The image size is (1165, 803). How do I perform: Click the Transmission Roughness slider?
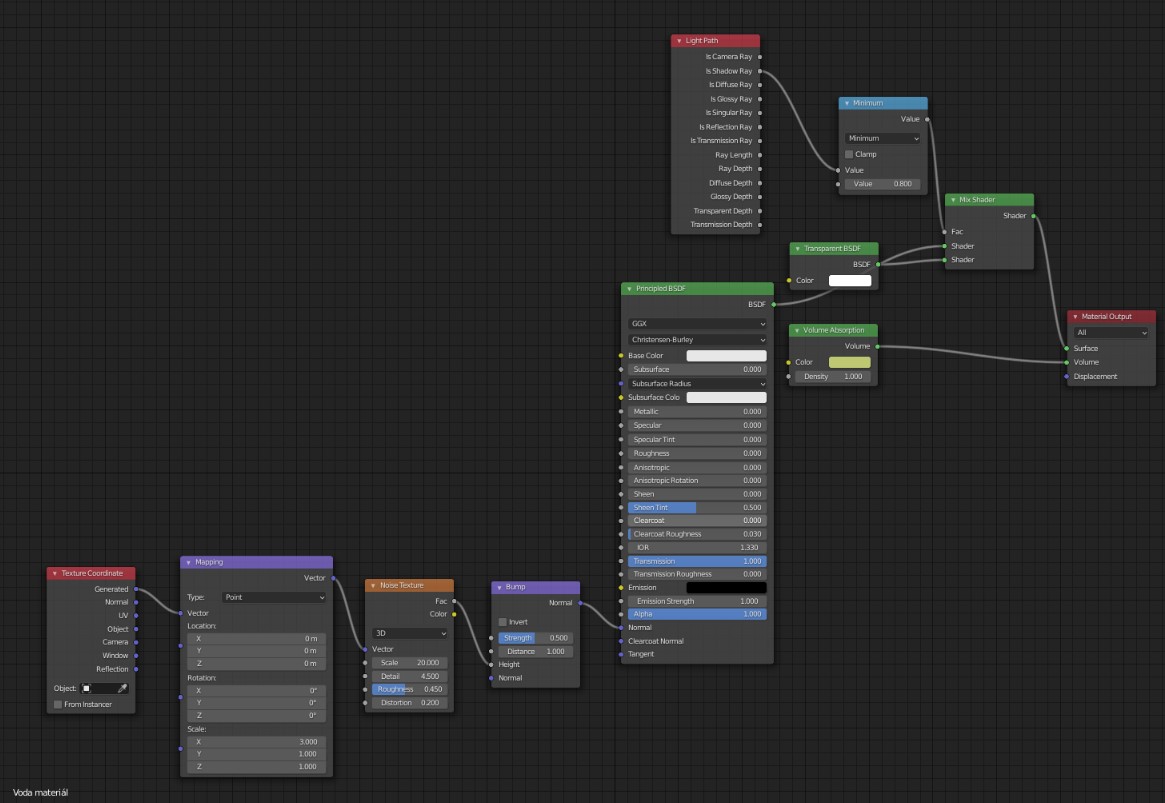[697, 574]
